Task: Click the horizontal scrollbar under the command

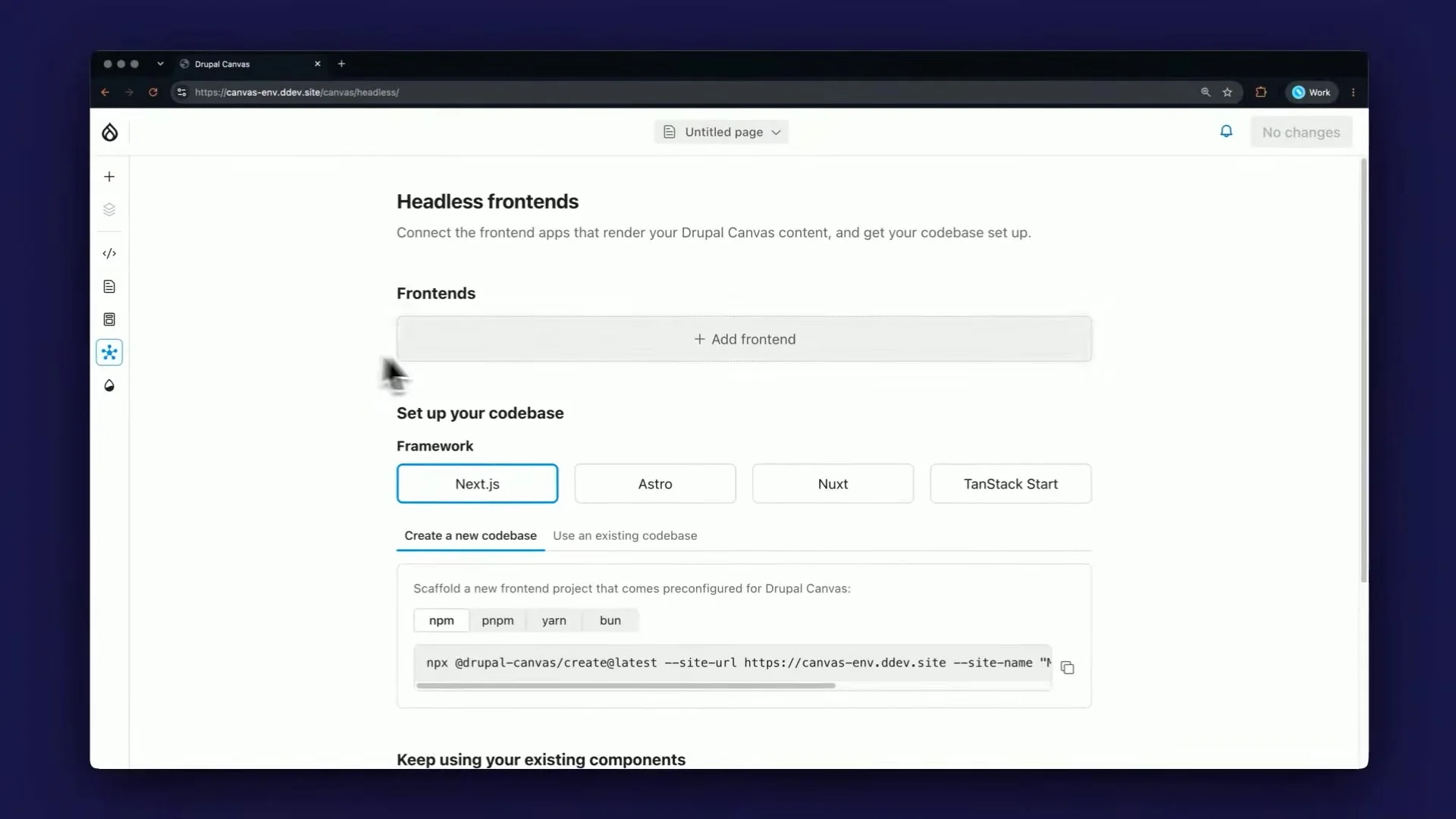Action: point(626,686)
